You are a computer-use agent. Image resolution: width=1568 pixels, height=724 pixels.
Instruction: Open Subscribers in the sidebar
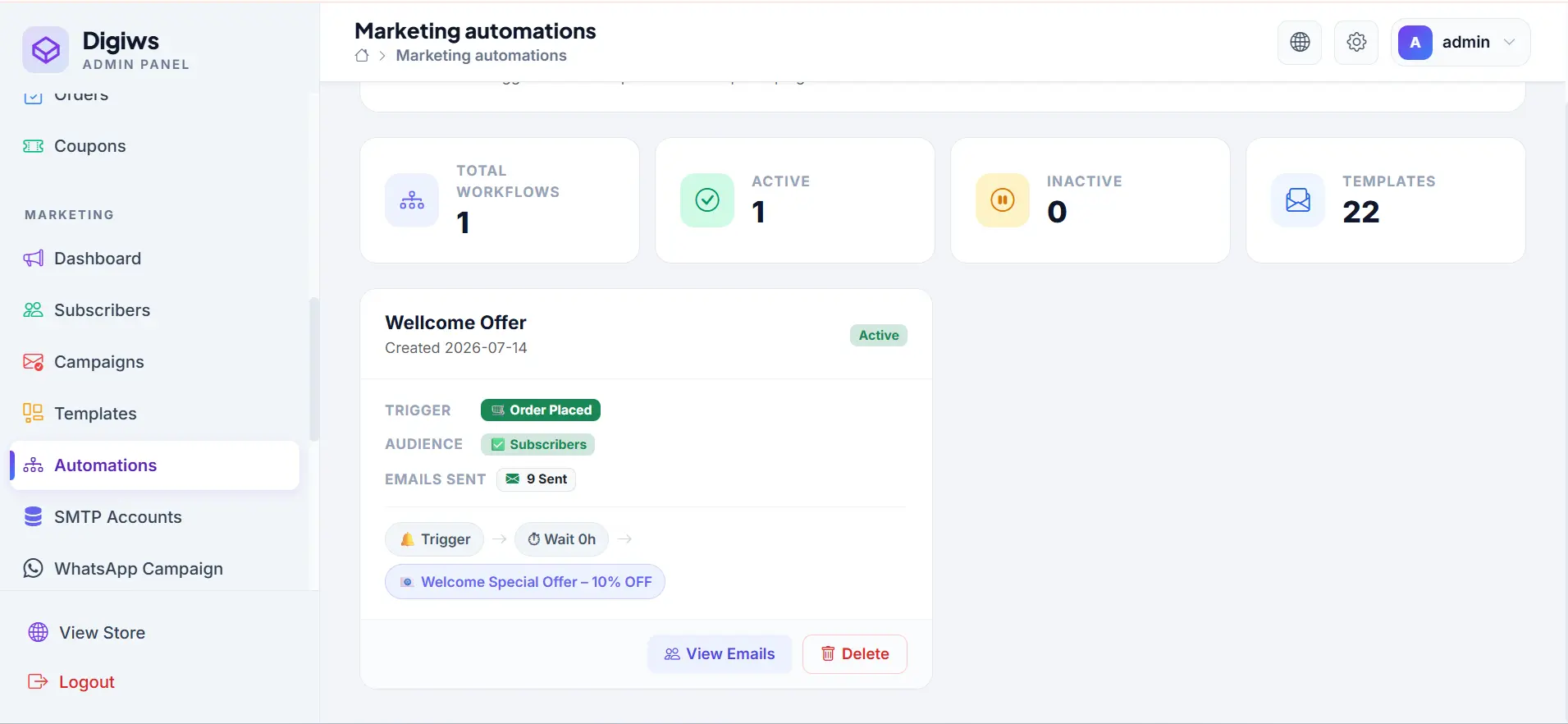(156, 310)
